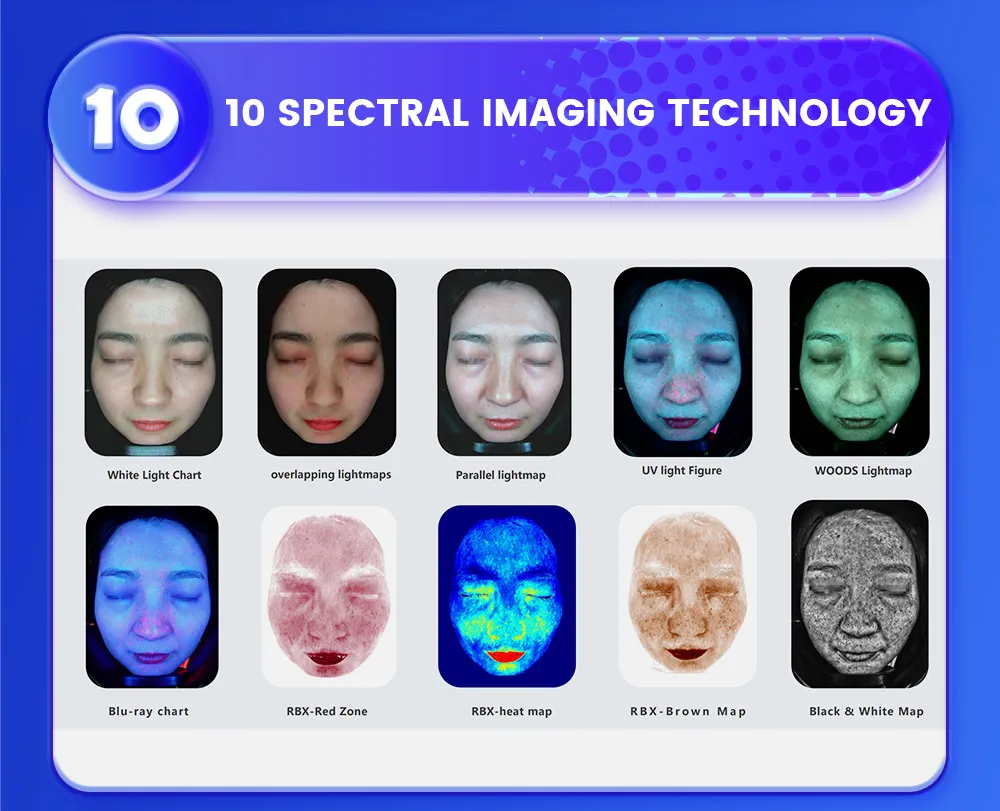Click the "overlapping lightmaps" caption

pos(331,474)
